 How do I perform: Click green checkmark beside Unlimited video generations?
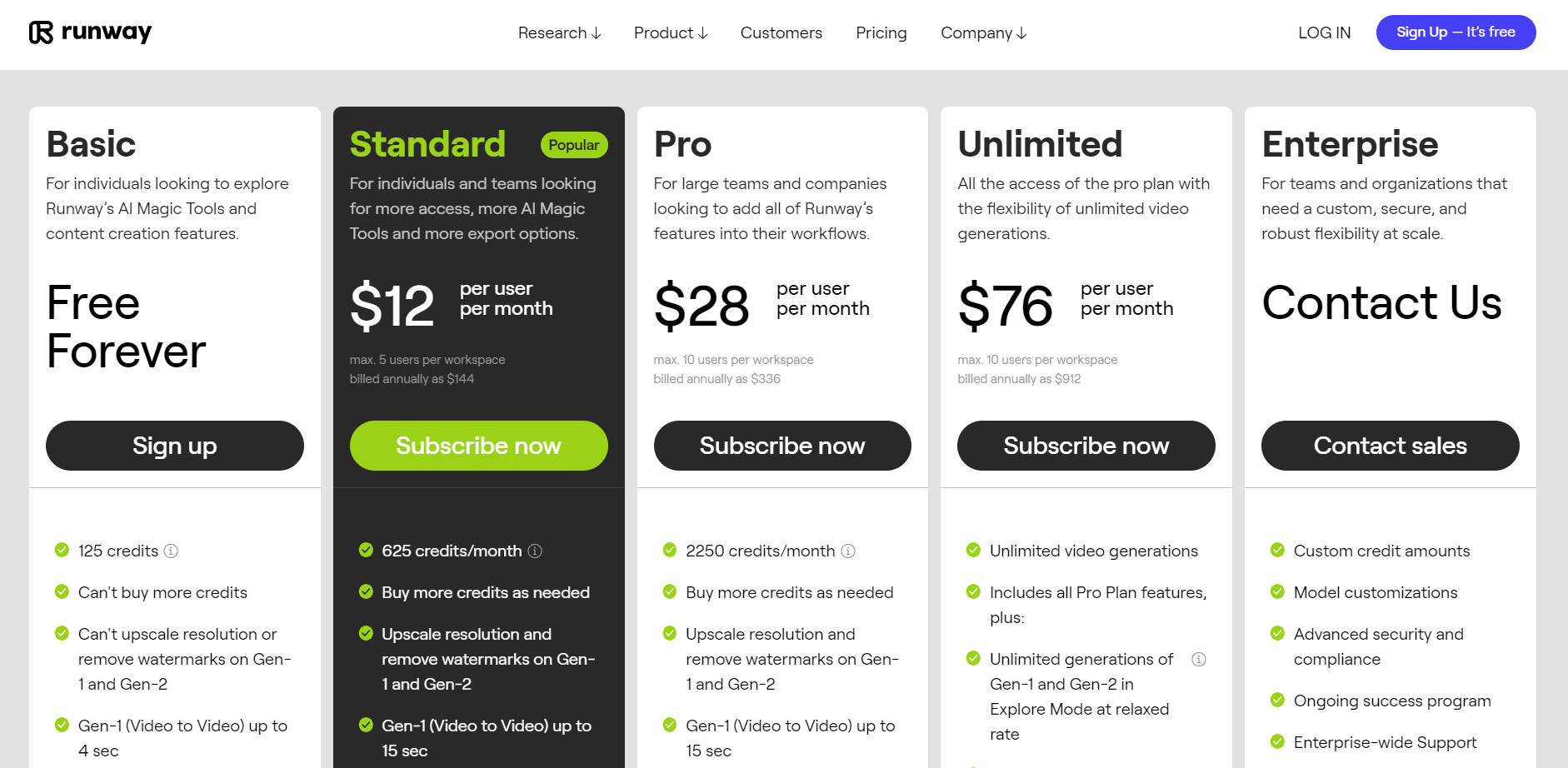click(x=973, y=550)
